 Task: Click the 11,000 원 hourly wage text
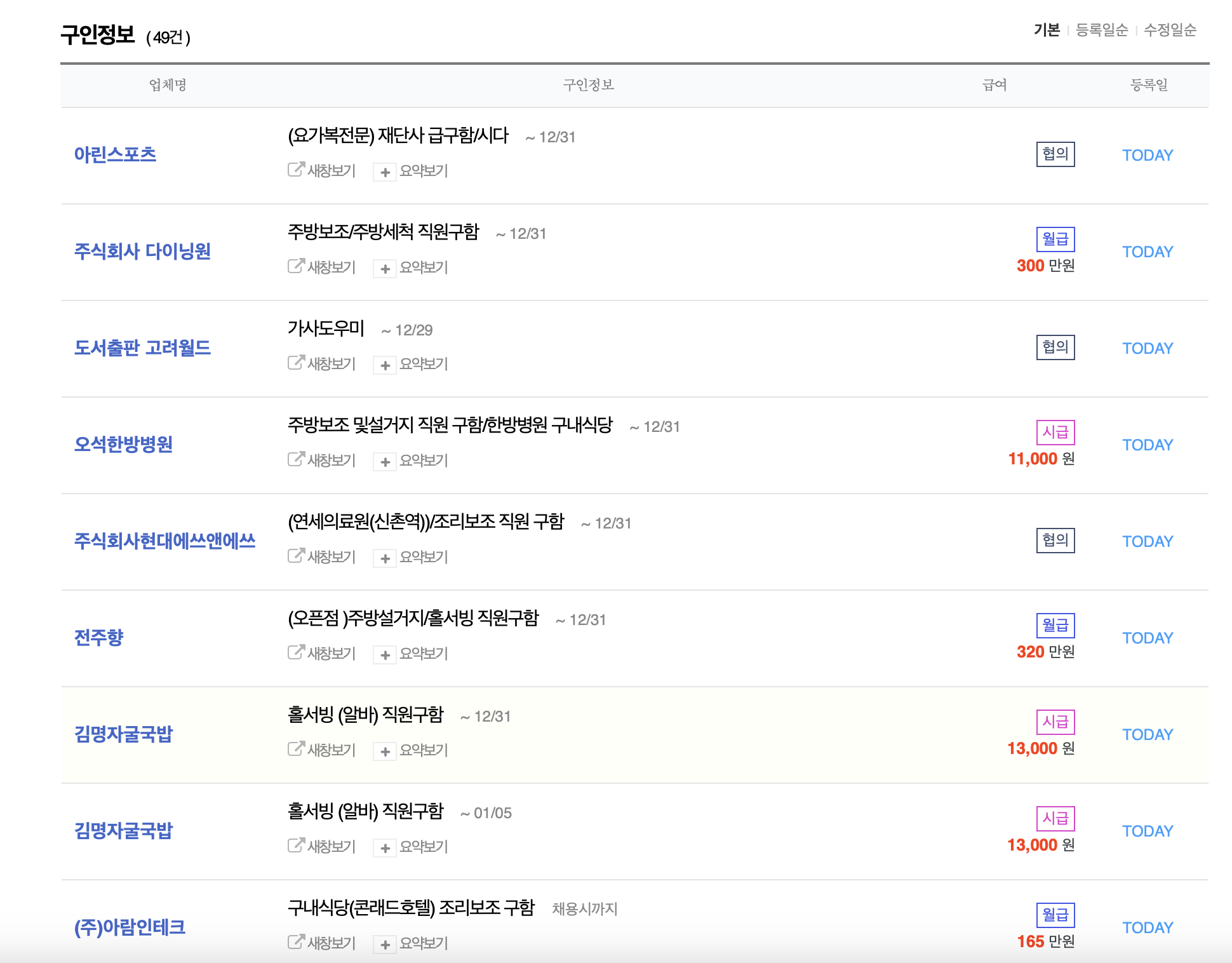point(1041,459)
